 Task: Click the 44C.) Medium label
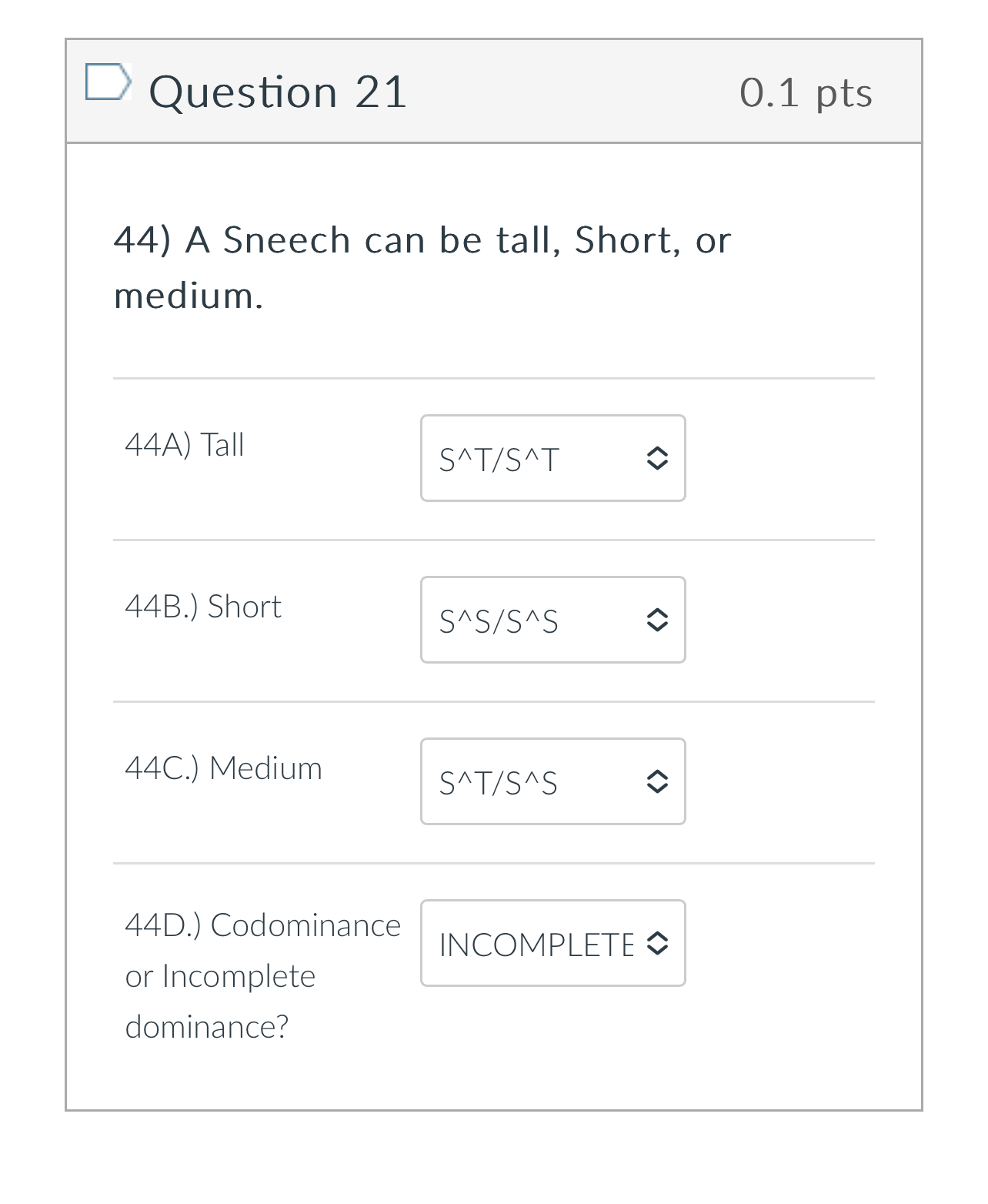click(224, 768)
